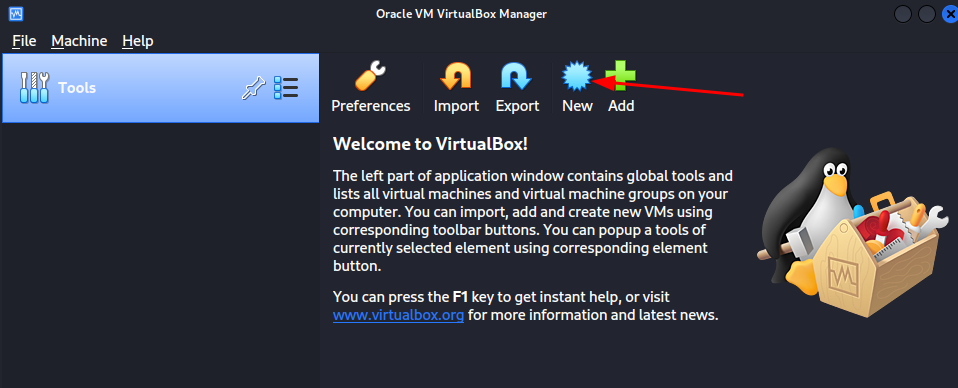Visit the www.virtualbox.org link

click(x=398, y=316)
